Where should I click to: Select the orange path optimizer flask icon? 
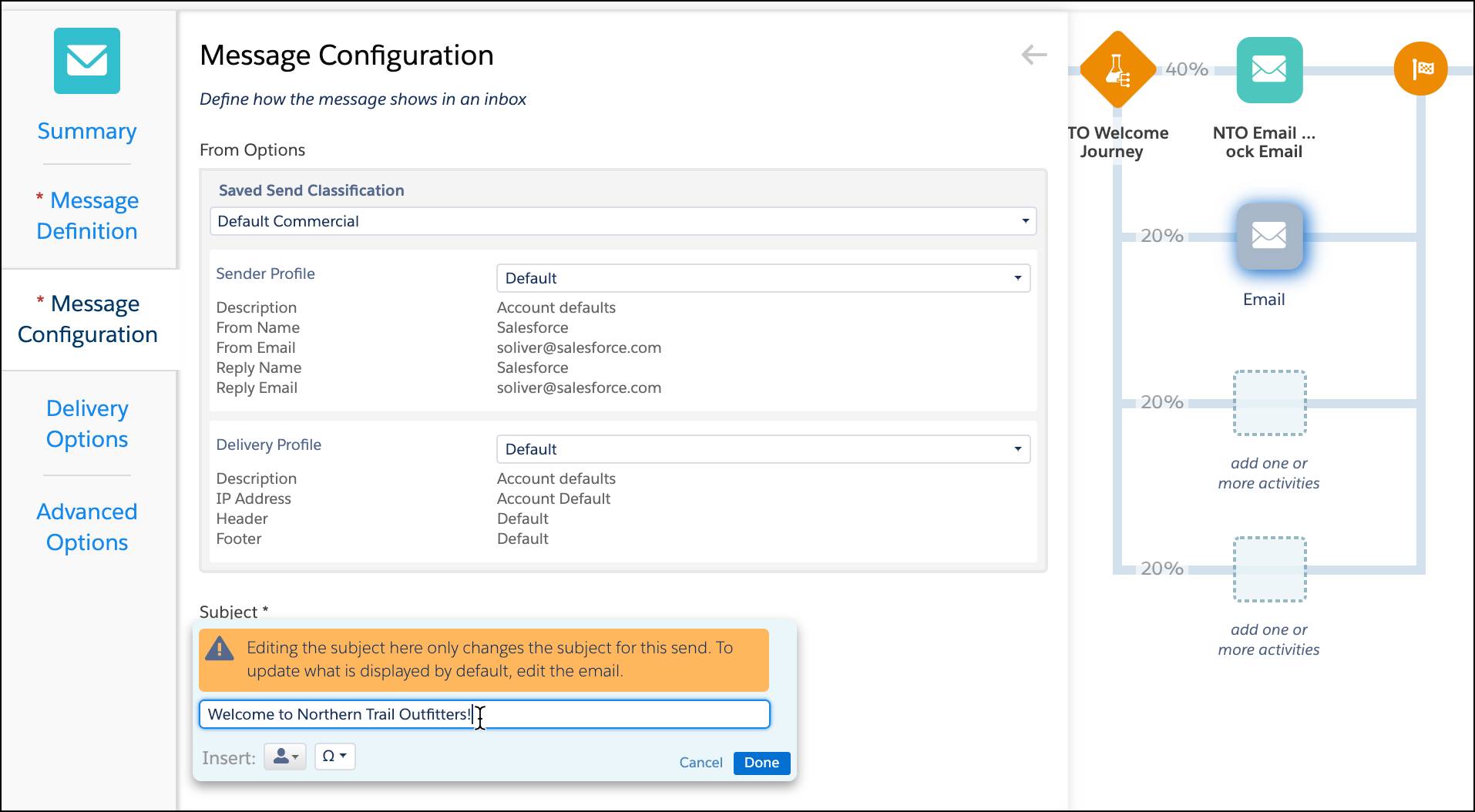click(1117, 69)
